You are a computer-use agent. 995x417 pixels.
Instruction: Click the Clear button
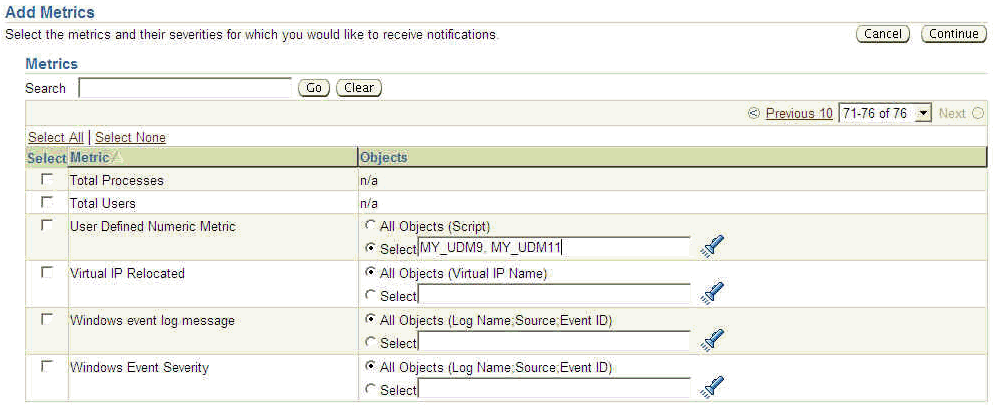pos(359,88)
